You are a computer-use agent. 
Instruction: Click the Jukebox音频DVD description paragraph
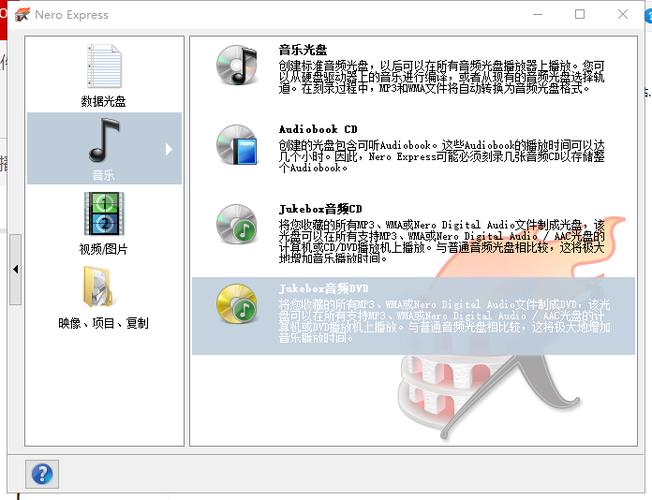444,321
